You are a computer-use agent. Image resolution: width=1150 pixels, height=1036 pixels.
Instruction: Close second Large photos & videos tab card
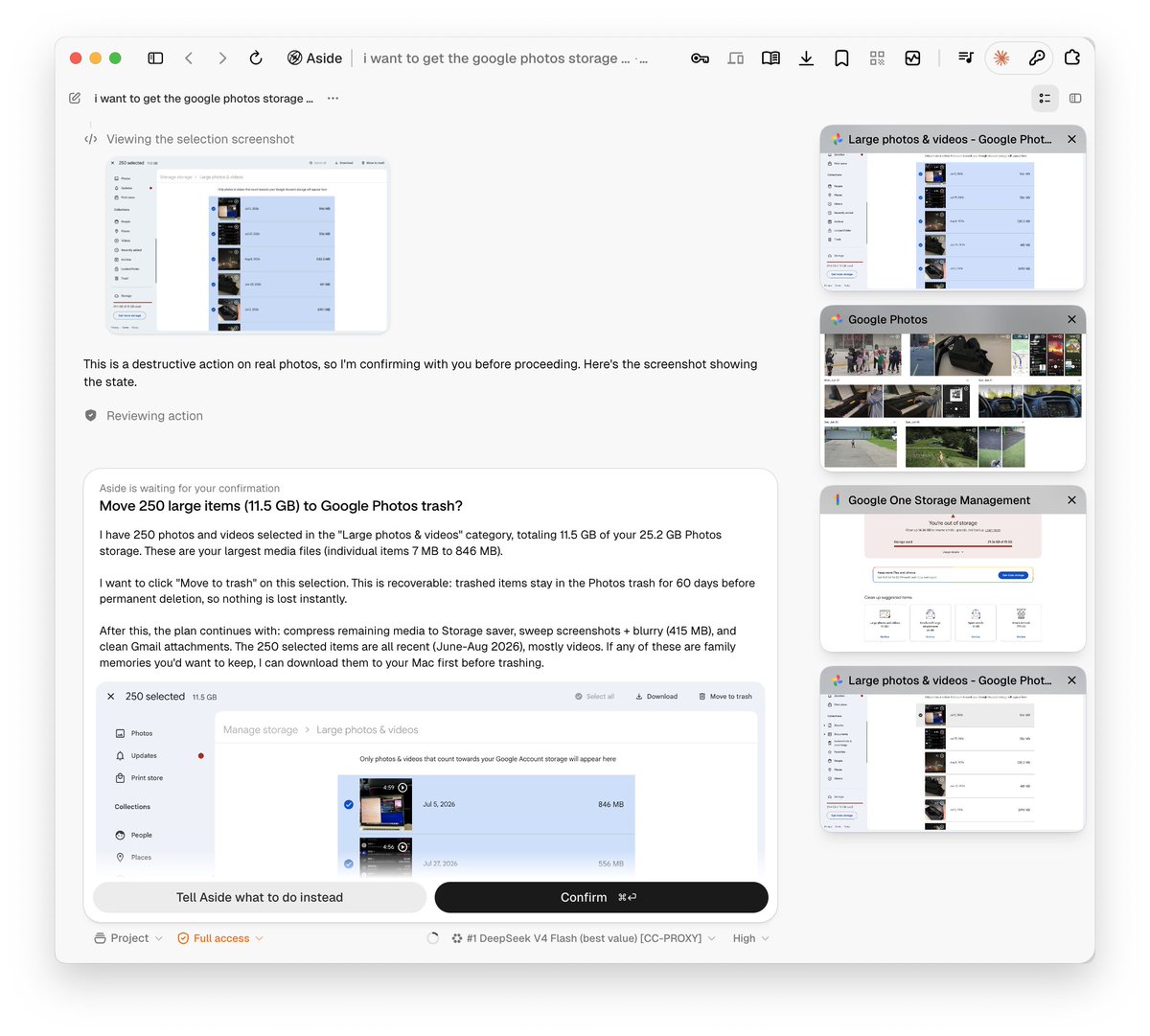[1071, 680]
